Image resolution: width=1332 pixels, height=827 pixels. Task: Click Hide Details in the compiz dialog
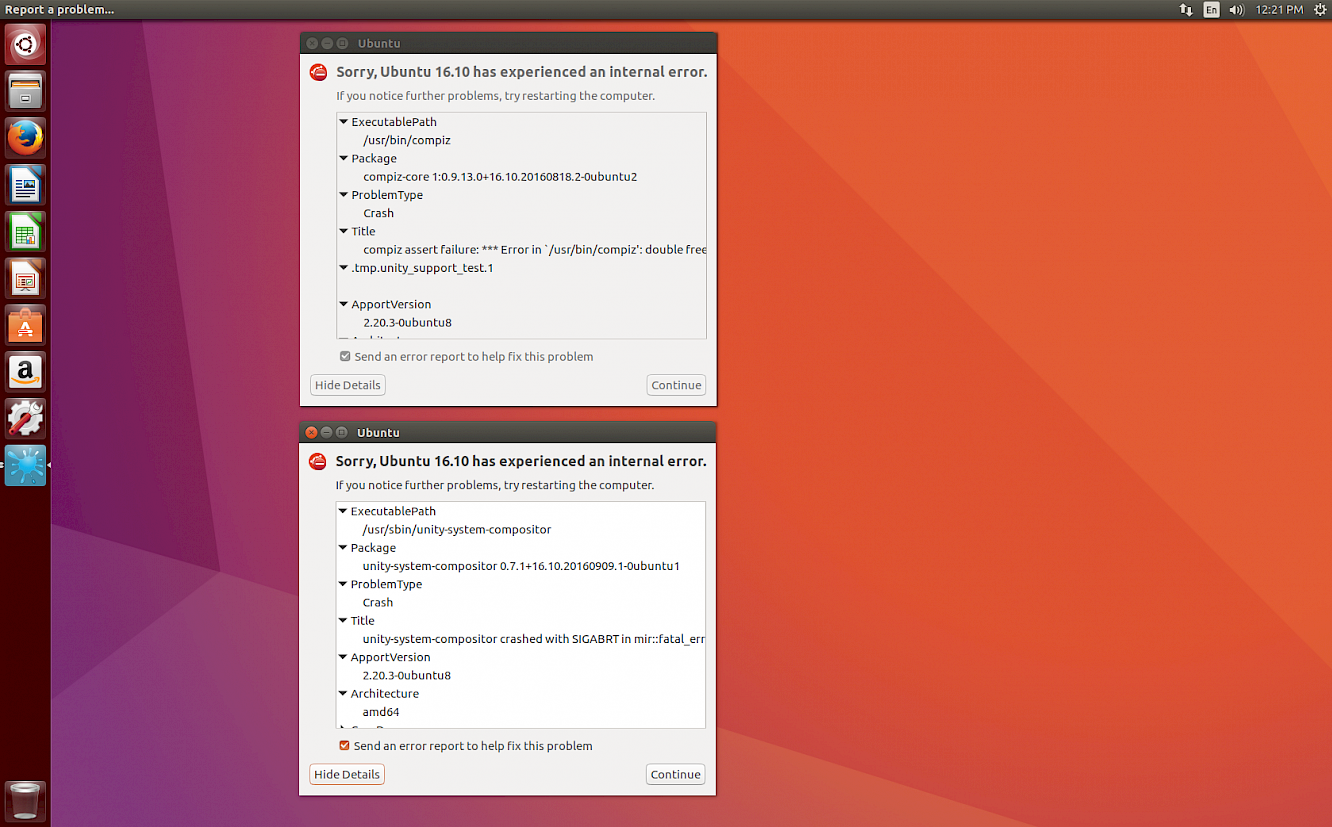coord(347,385)
